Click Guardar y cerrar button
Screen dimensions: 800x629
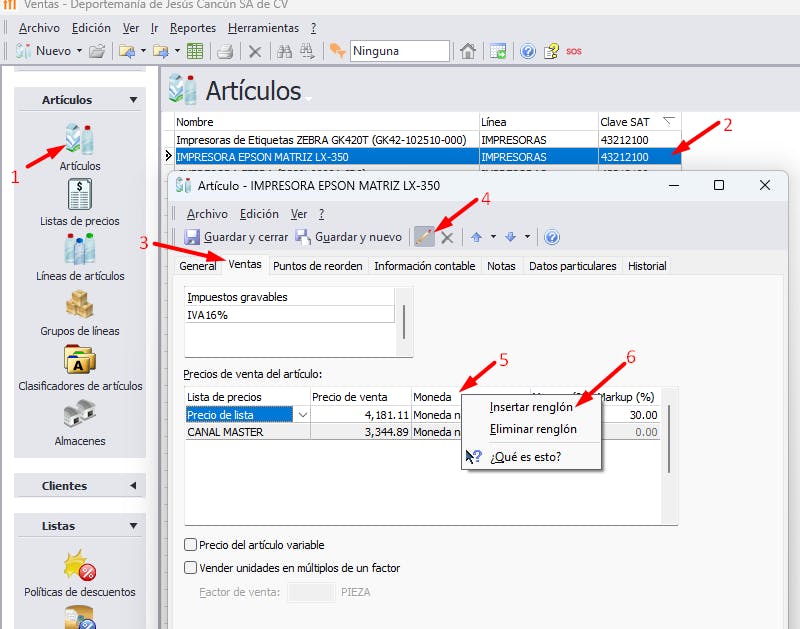(x=236, y=237)
